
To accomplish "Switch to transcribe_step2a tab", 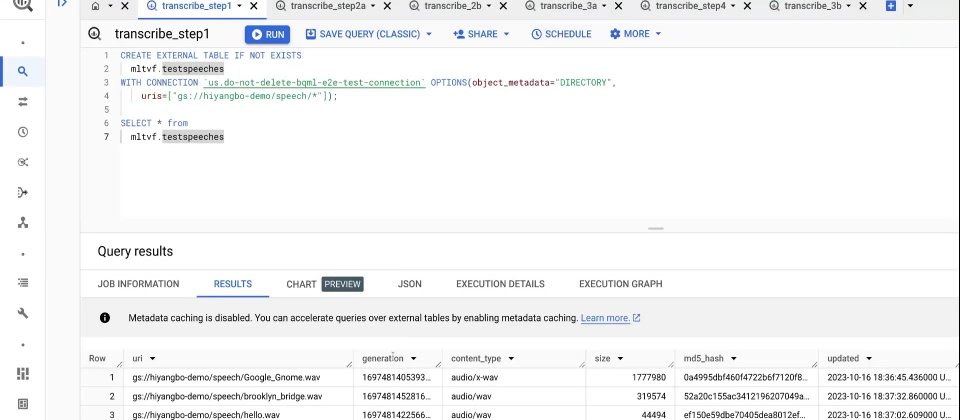I will (328, 6).
